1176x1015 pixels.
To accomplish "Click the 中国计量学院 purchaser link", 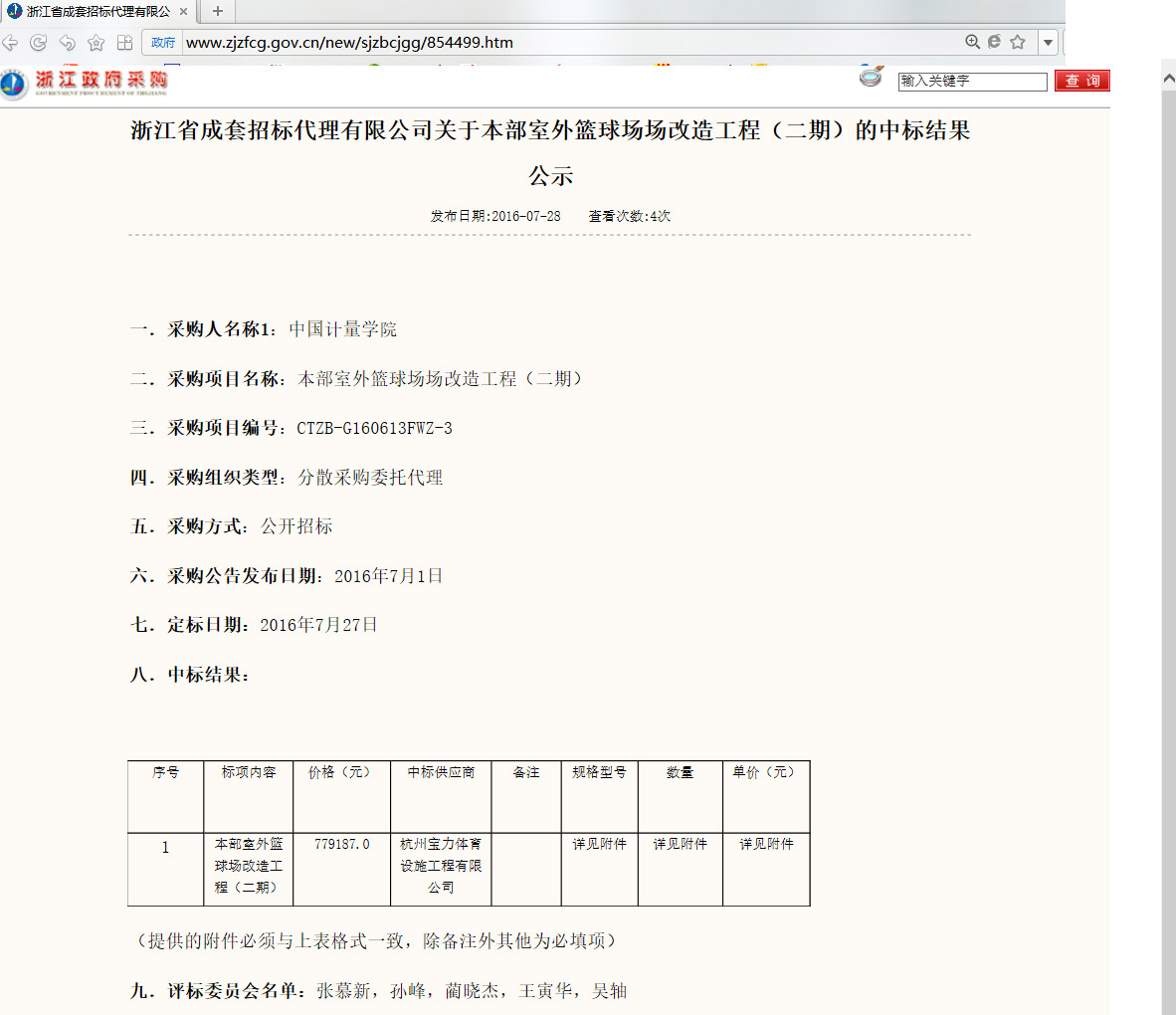I will click(x=342, y=329).
